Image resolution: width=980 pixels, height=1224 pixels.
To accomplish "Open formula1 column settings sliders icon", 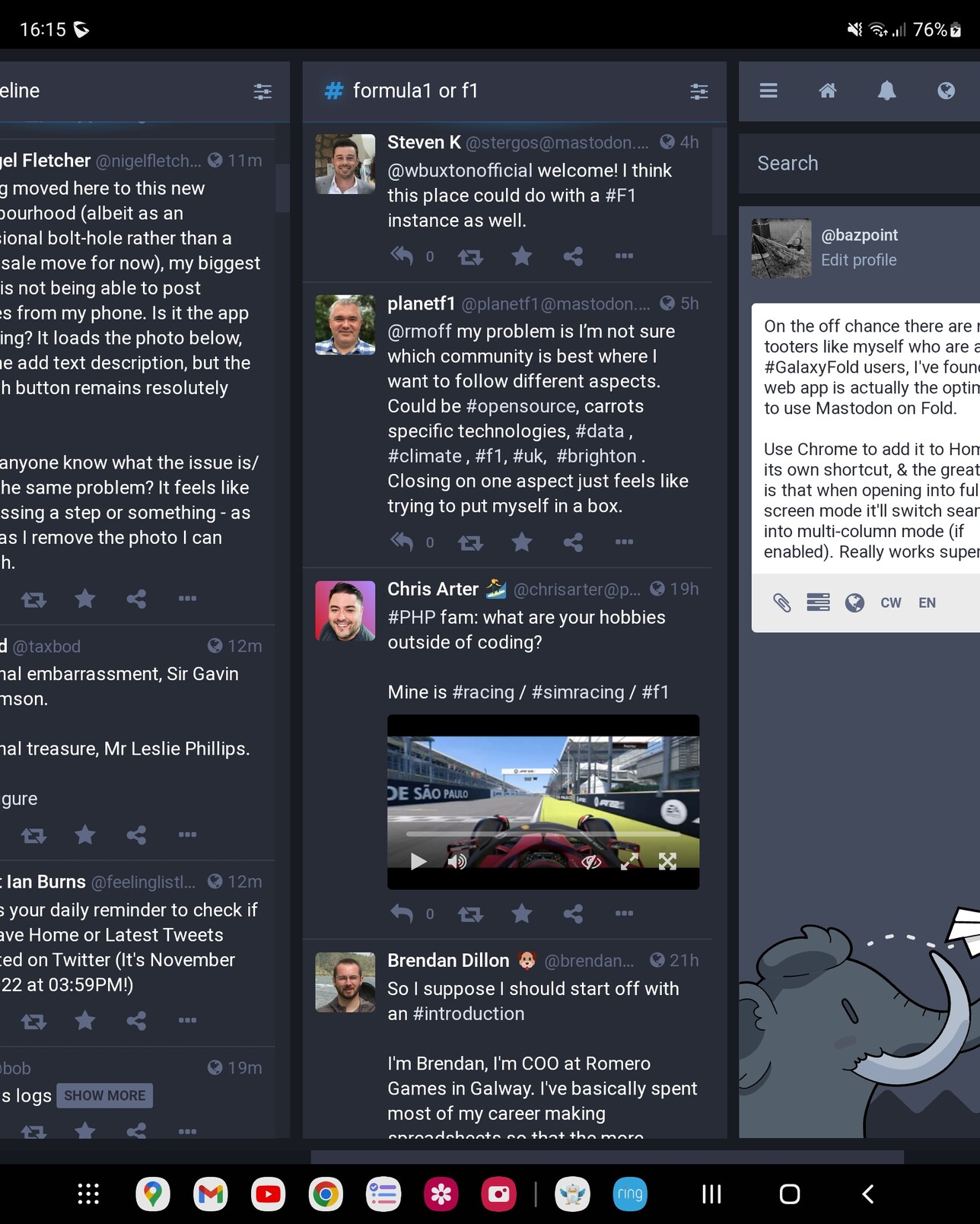I will (698, 91).
